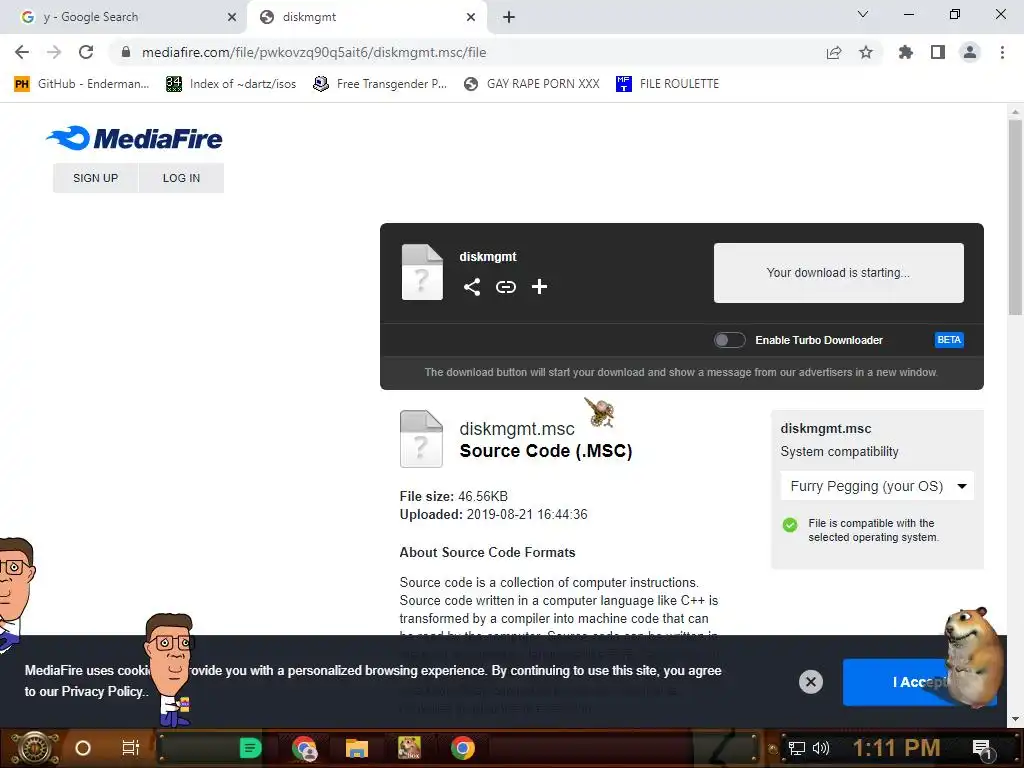Click the Chrome with profile taskbar icon
The width and height of the screenshot is (1024, 768).
pos(304,748)
